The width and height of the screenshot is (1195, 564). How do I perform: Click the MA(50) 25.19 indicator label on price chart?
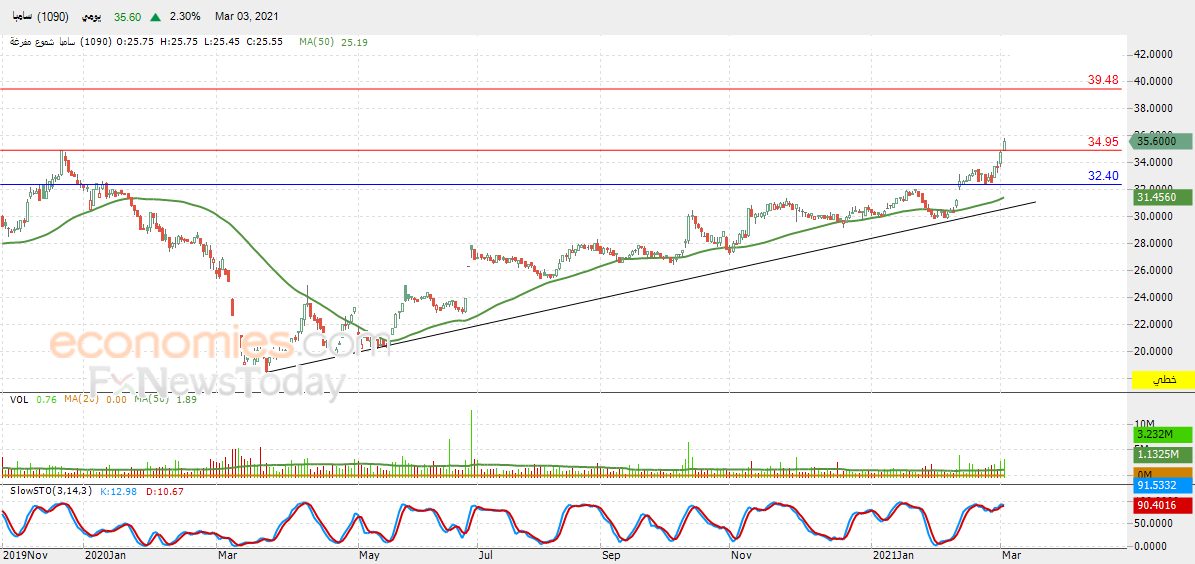pos(333,42)
